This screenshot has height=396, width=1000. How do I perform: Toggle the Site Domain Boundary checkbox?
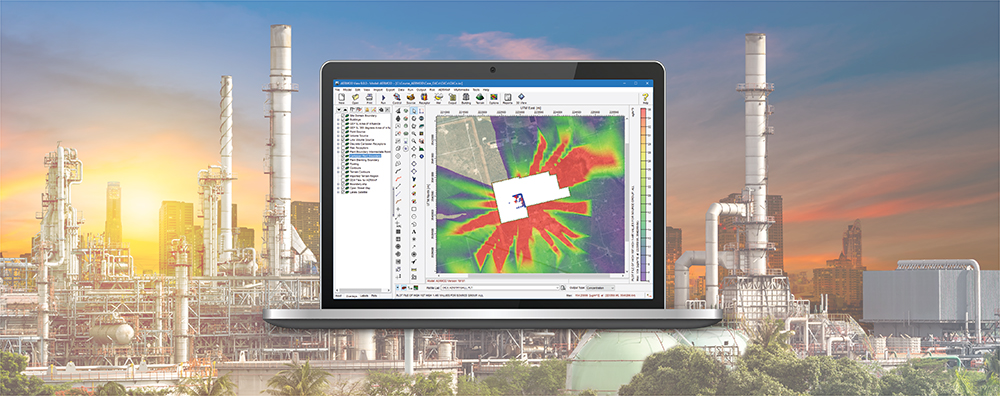(343, 115)
